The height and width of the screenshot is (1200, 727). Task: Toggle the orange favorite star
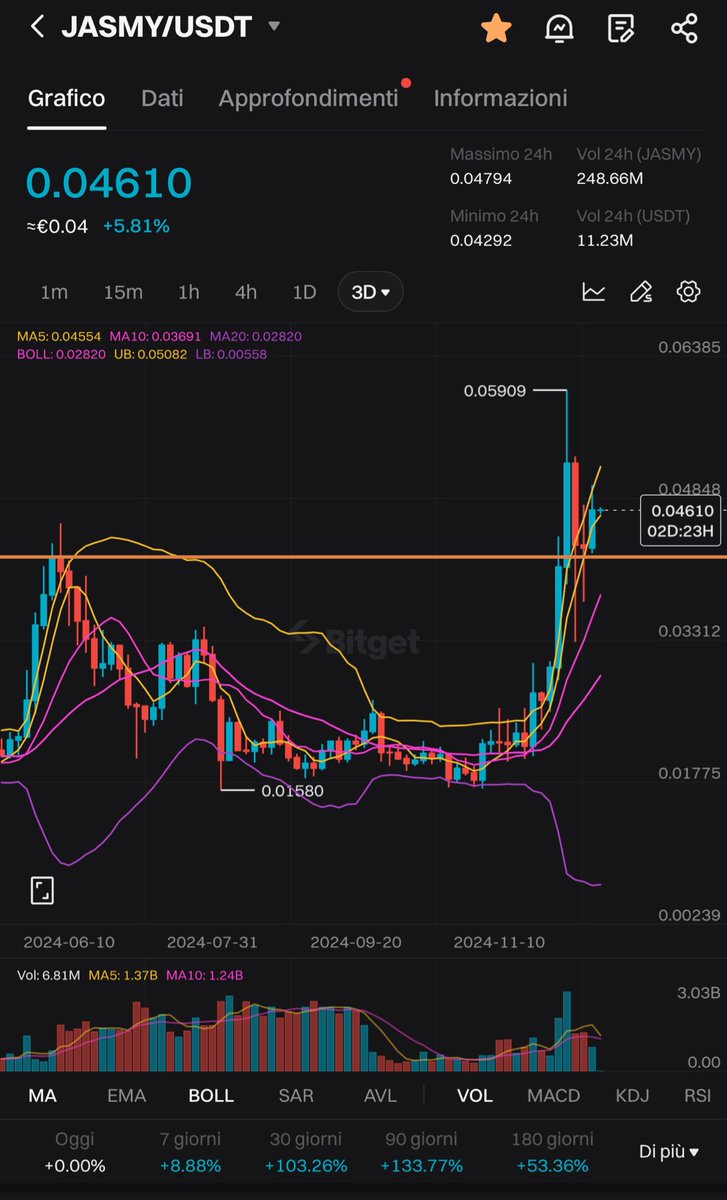496,28
